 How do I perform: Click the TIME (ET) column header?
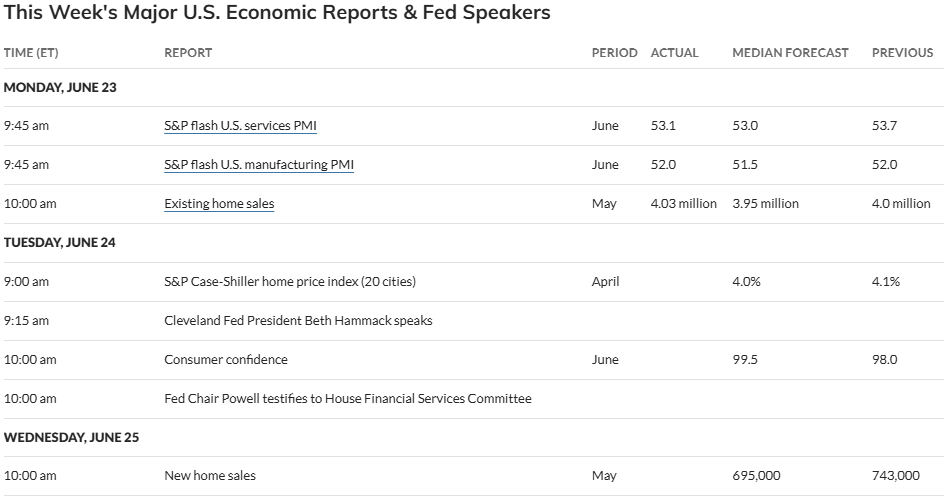(31, 53)
